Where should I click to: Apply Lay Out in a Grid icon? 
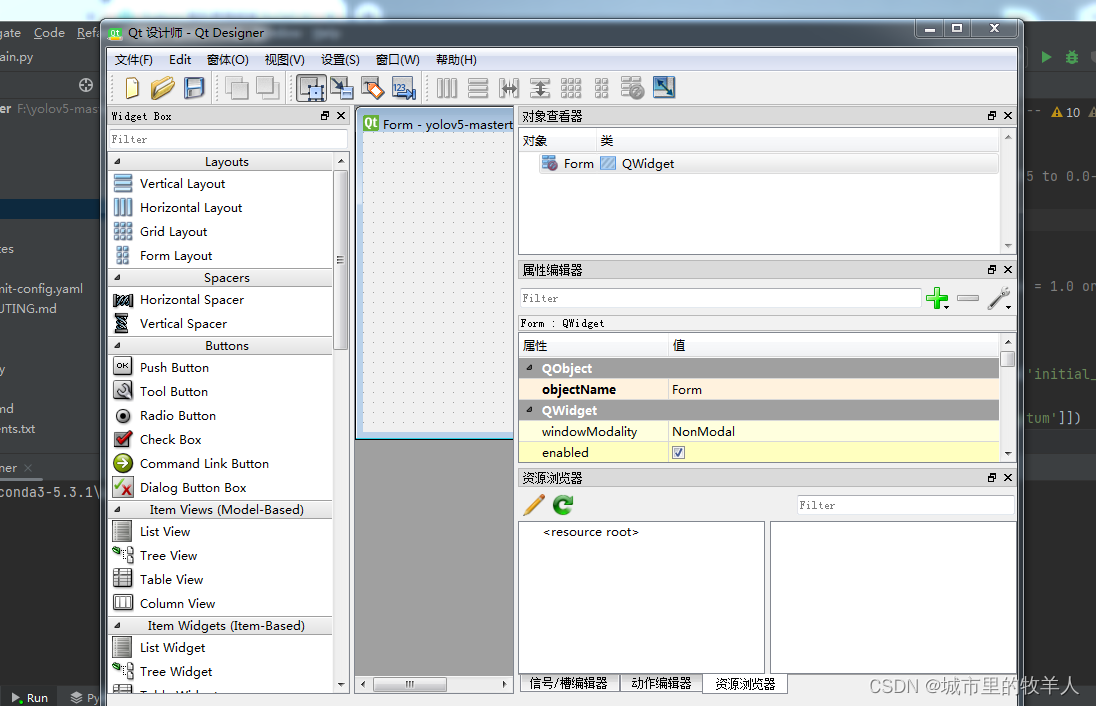(x=571, y=88)
